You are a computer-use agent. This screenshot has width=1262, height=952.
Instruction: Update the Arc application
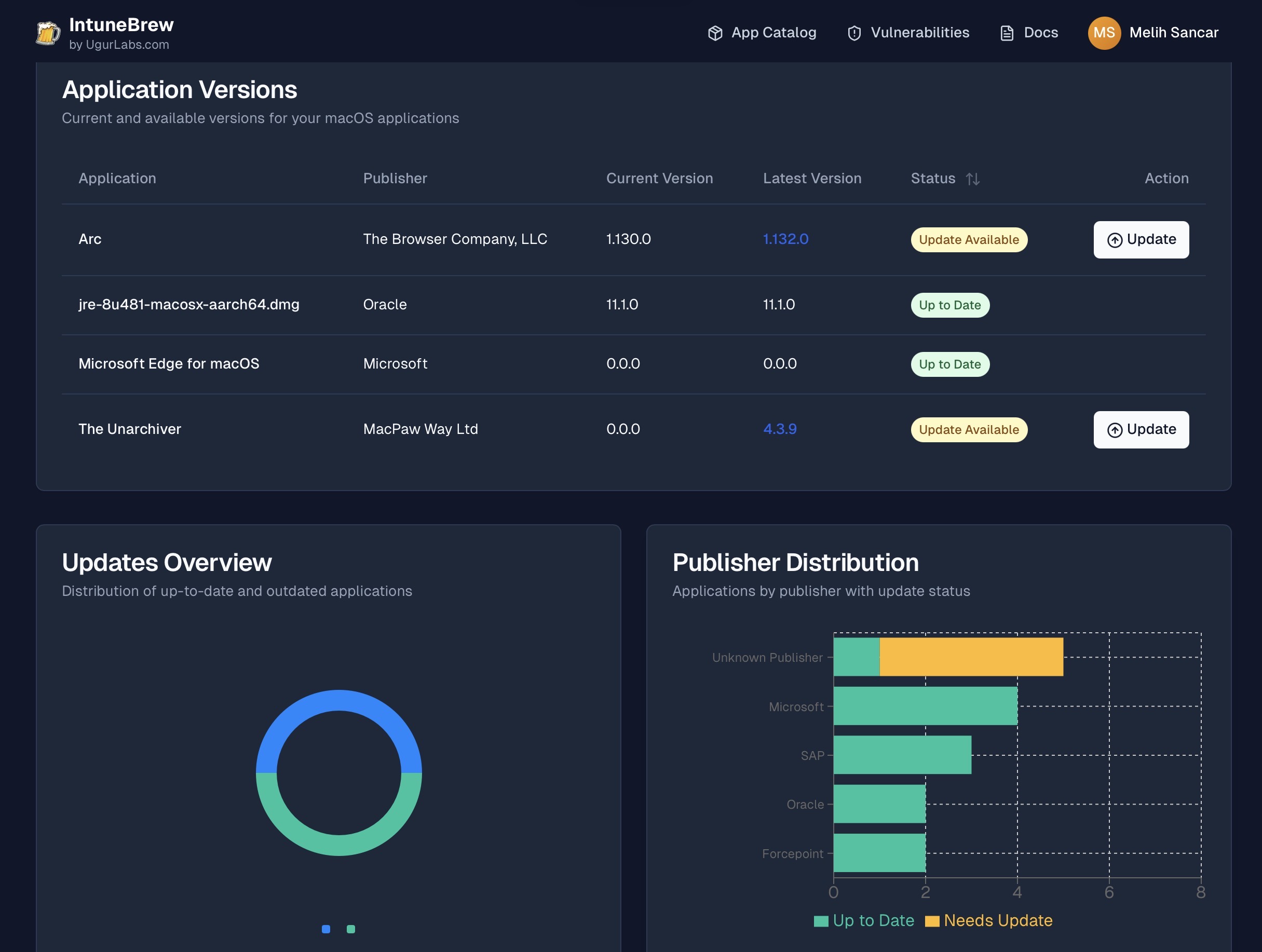click(1141, 240)
